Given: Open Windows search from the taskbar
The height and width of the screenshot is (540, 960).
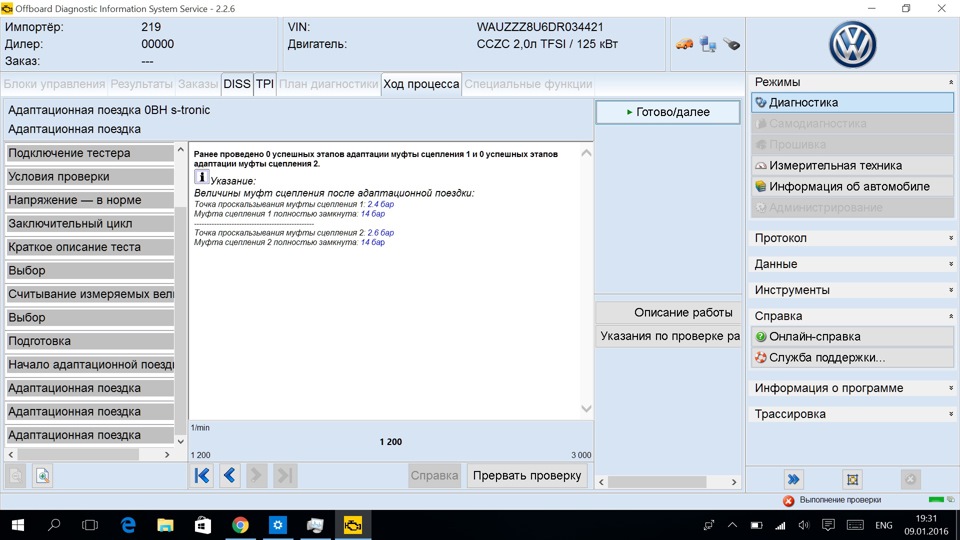Looking at the screenshot, I should tap(54, 525).
